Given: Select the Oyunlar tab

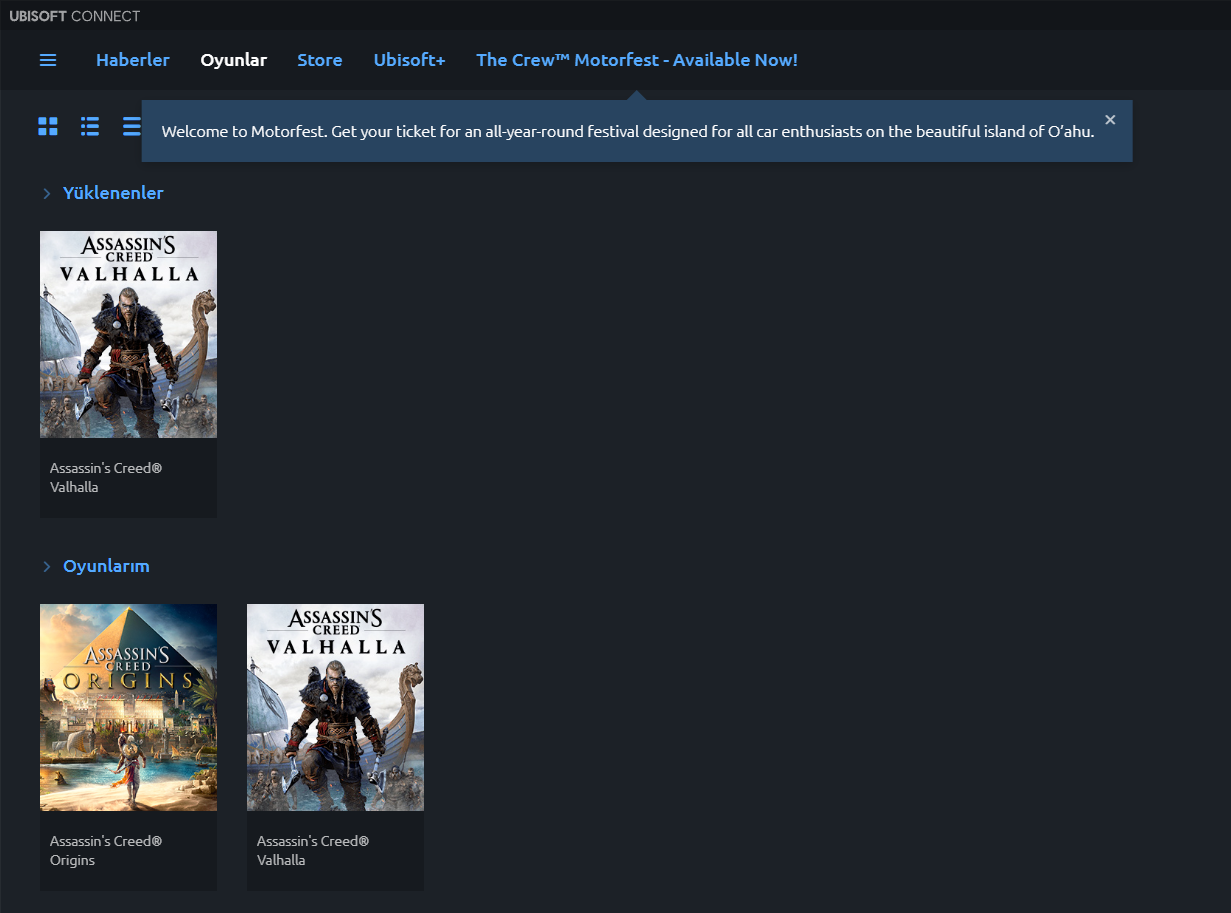Looking at the screenshot, I should pos(234,60).
